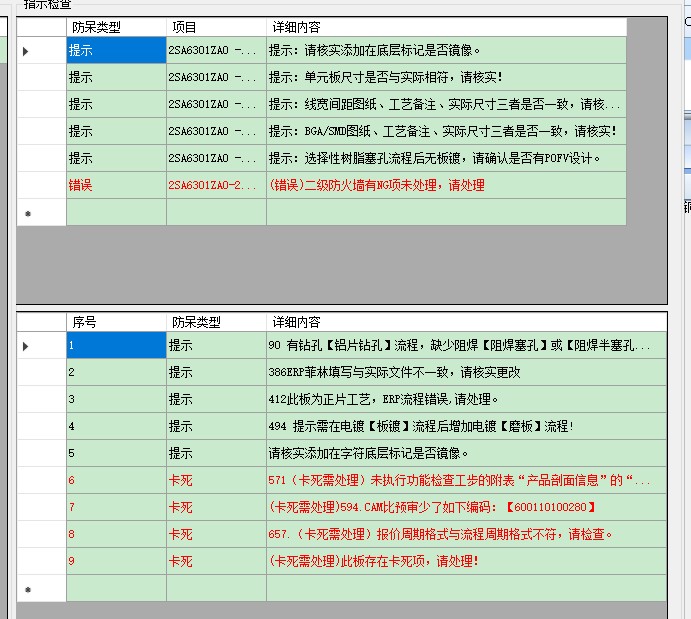Click the row selector arrow of lower table

(26, 346)
